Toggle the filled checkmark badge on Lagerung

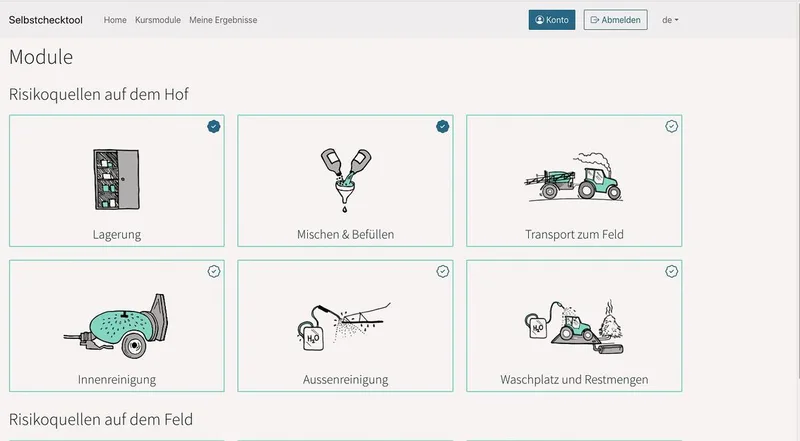[214, 126]
